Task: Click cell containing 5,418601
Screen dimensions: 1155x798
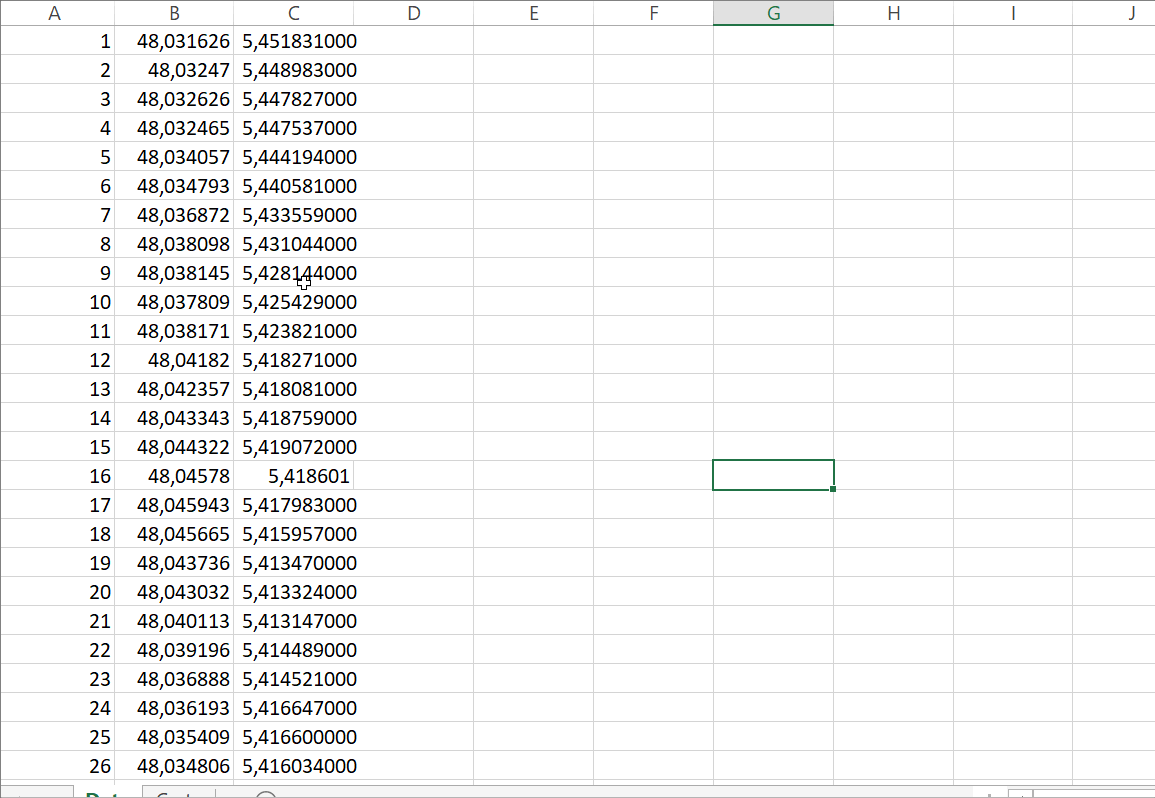Action: click(294, 476)
